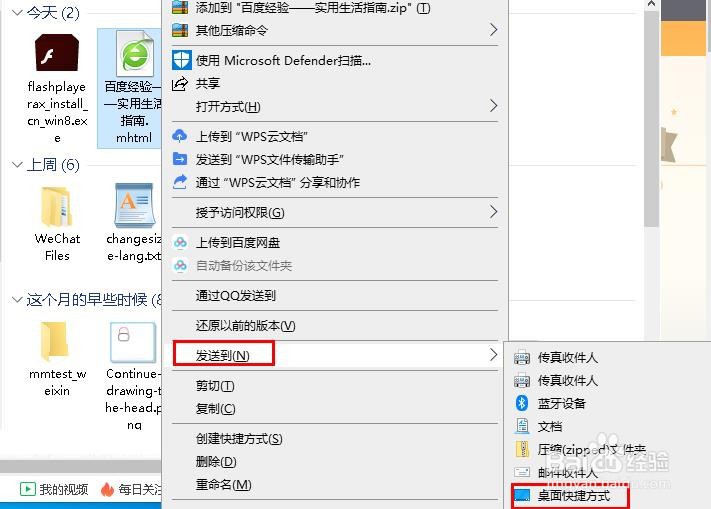Open the mmtest_weixin folder icon

(x=54, y=341)
